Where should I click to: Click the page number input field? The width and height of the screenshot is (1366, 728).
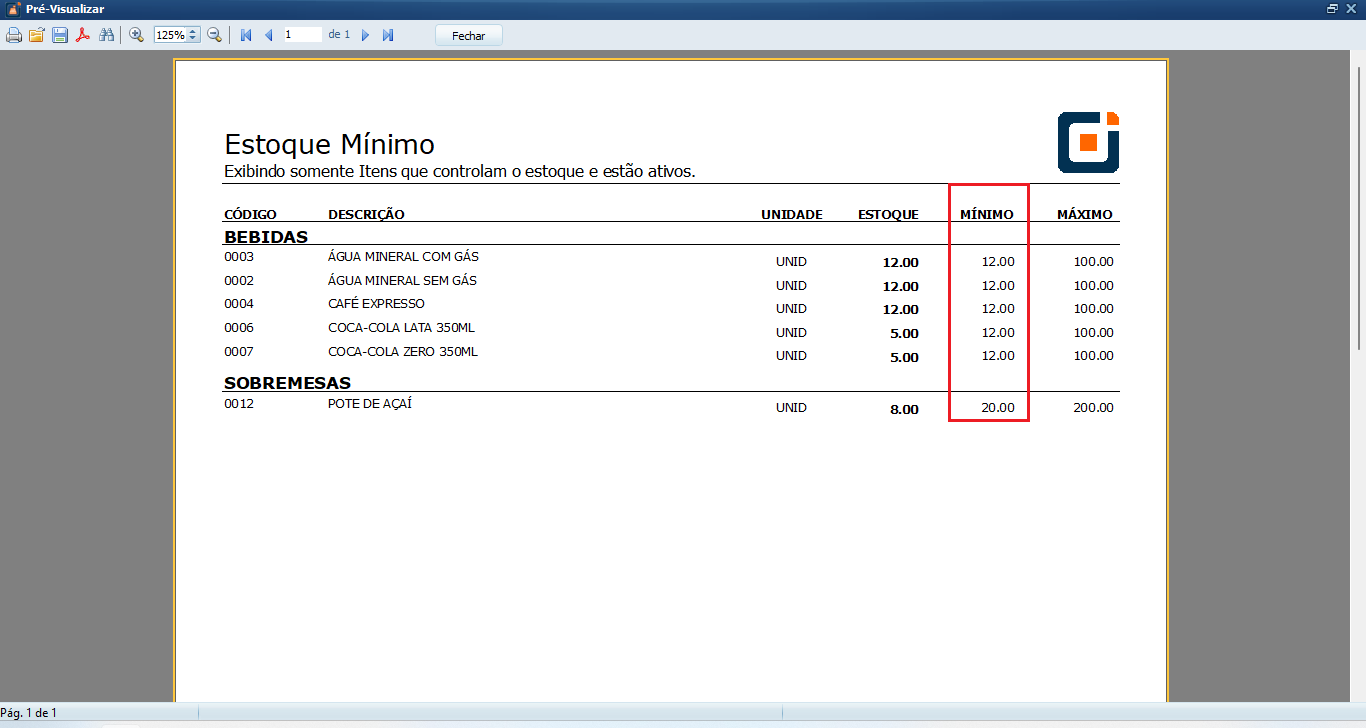tap(302, 35)
